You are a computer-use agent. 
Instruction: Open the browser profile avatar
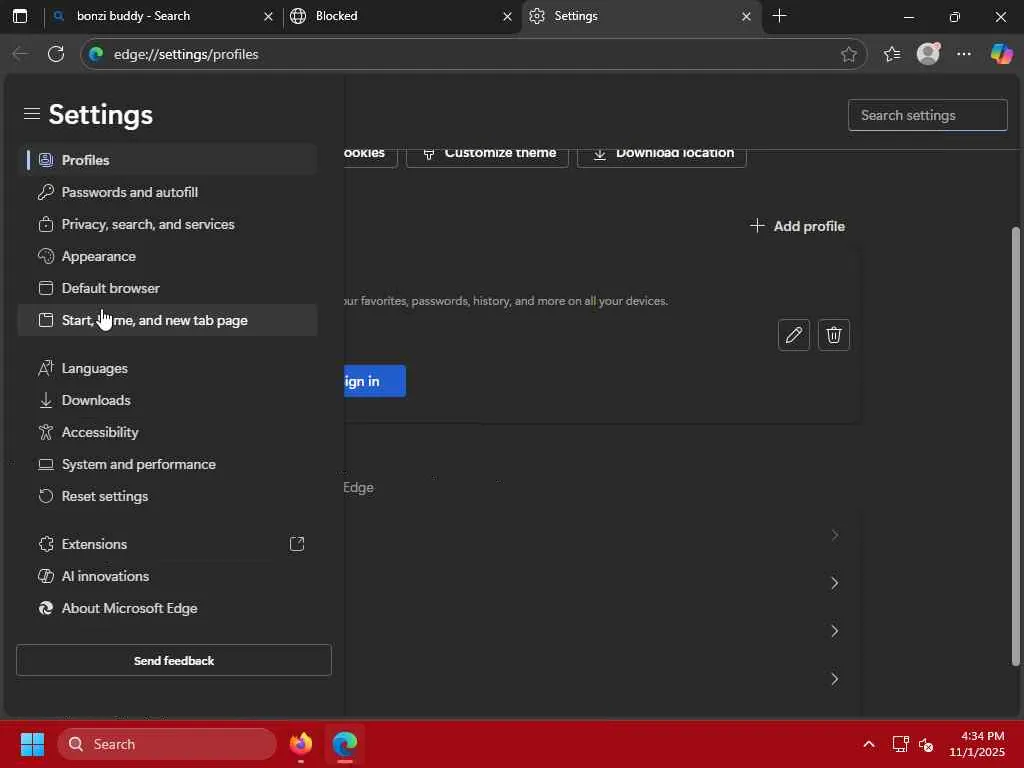928,54
